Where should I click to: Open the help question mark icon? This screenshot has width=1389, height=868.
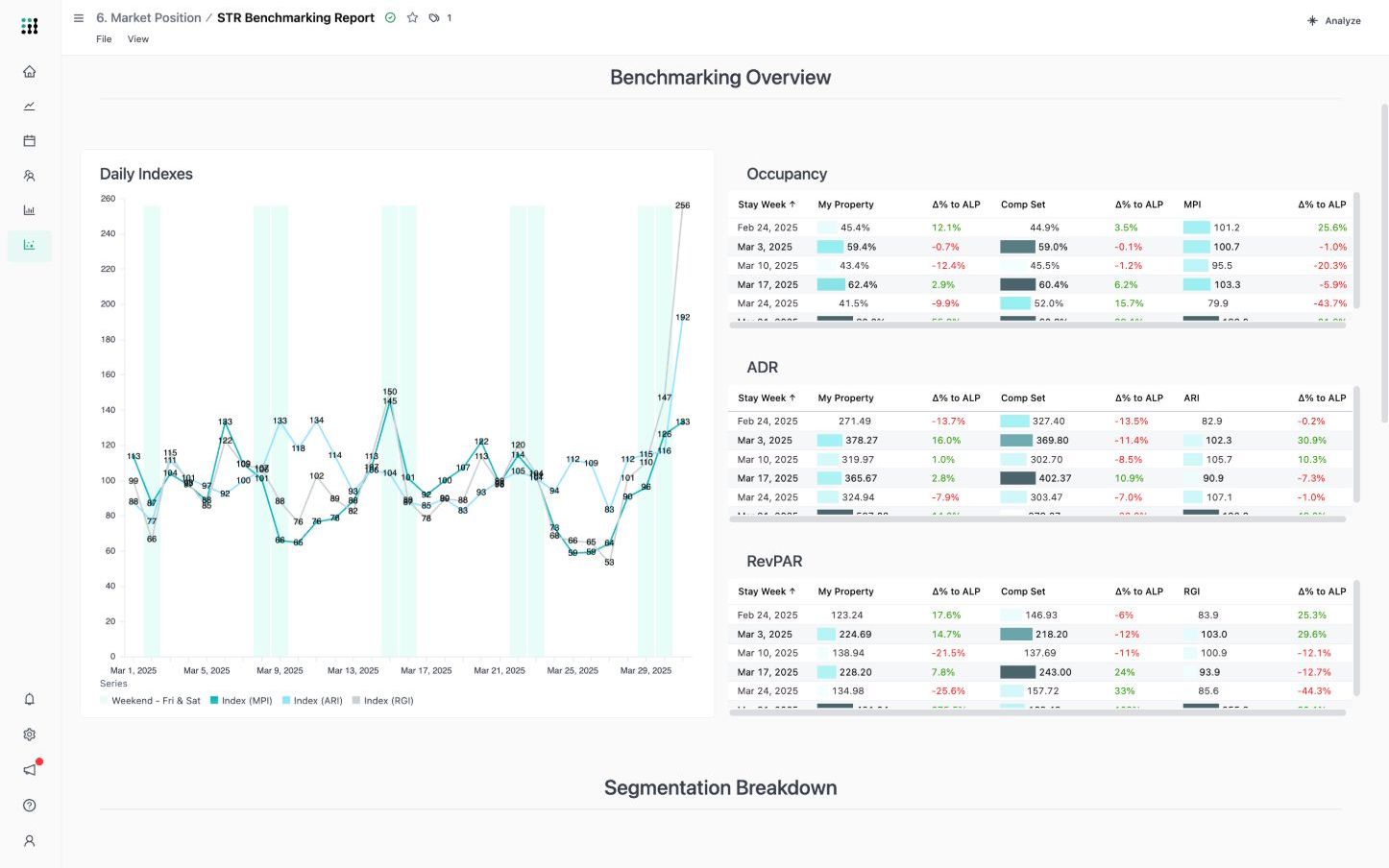(x=30, y=806)
